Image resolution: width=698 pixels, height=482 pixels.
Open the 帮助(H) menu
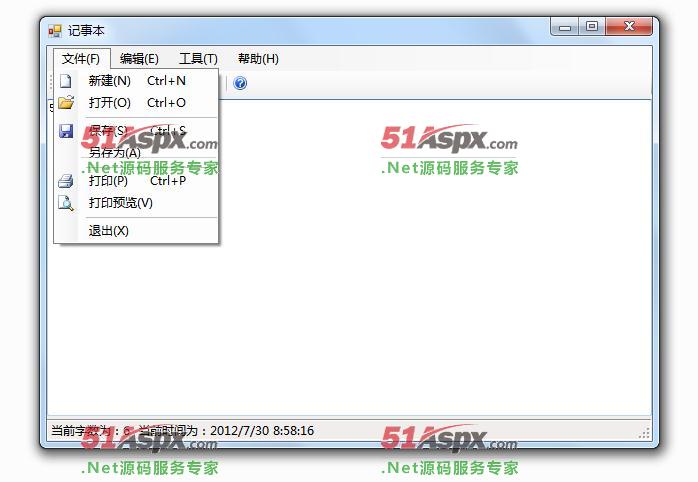pyautogui.click(x=258, y=58)
